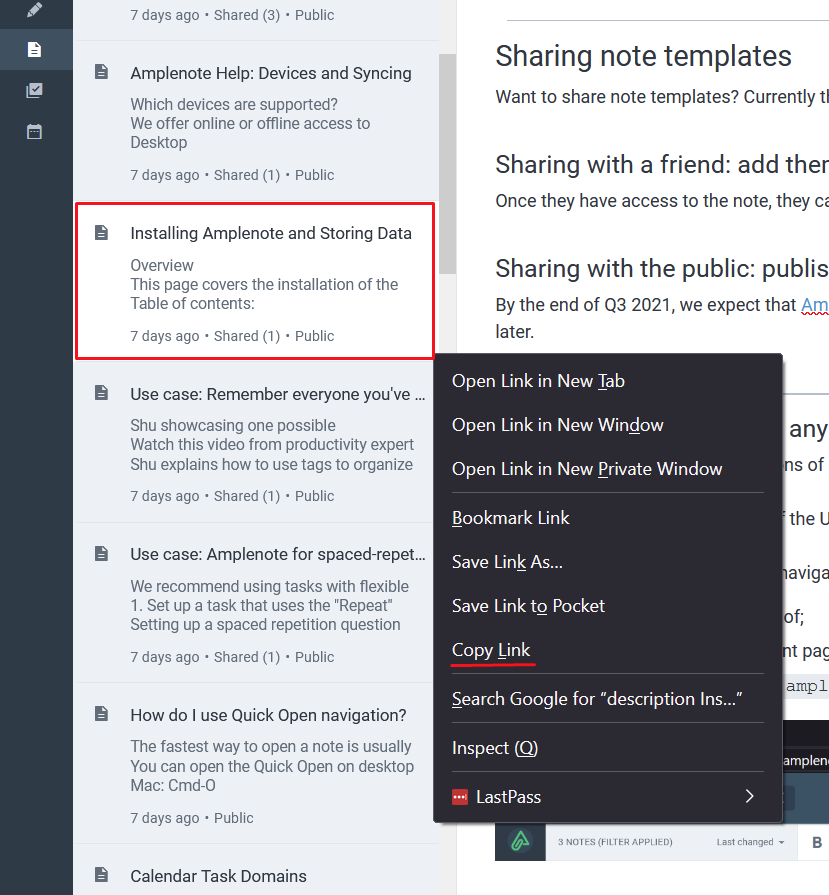Screen dimensions: 829x895
Task: Open the Calendar icon in the sidebar
Action: pos(34,132)
